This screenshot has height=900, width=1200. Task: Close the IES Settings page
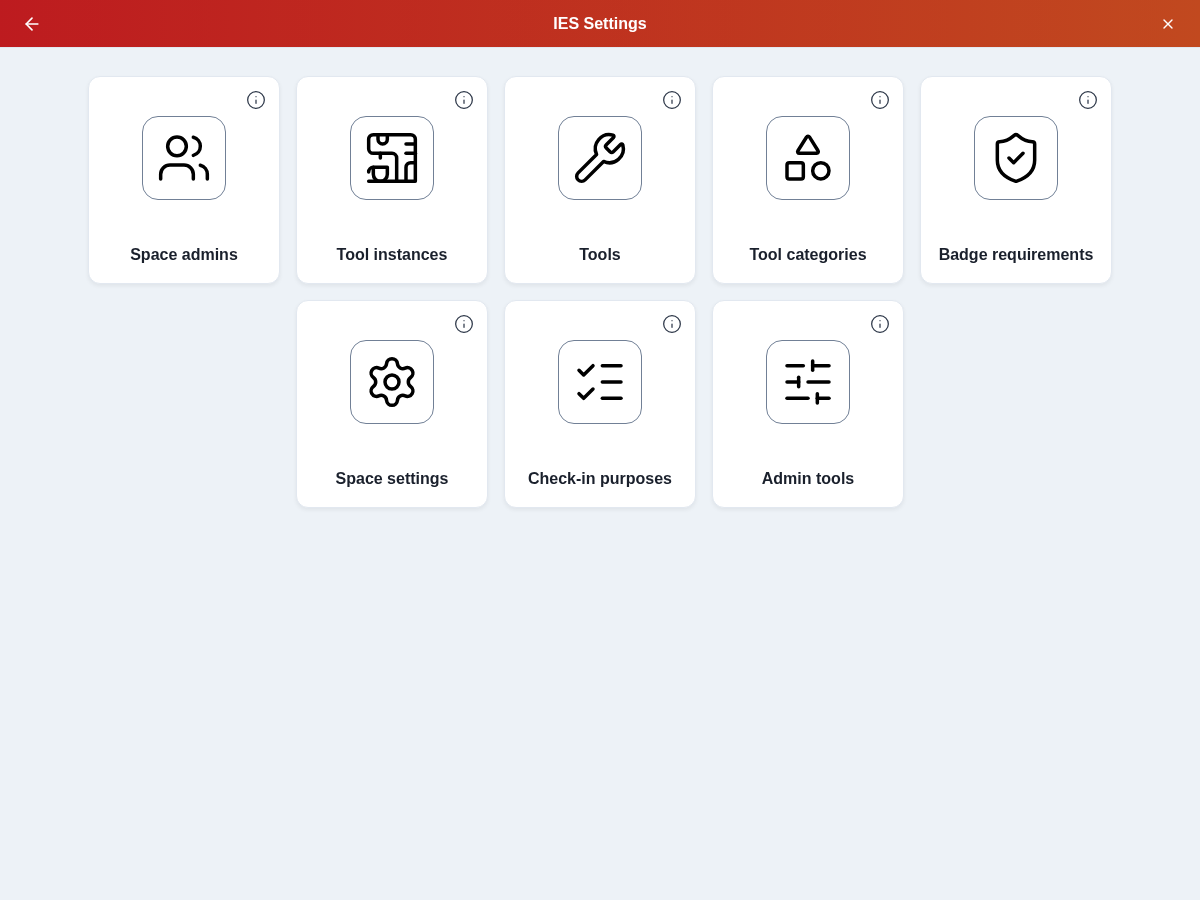pos(1168,24)
